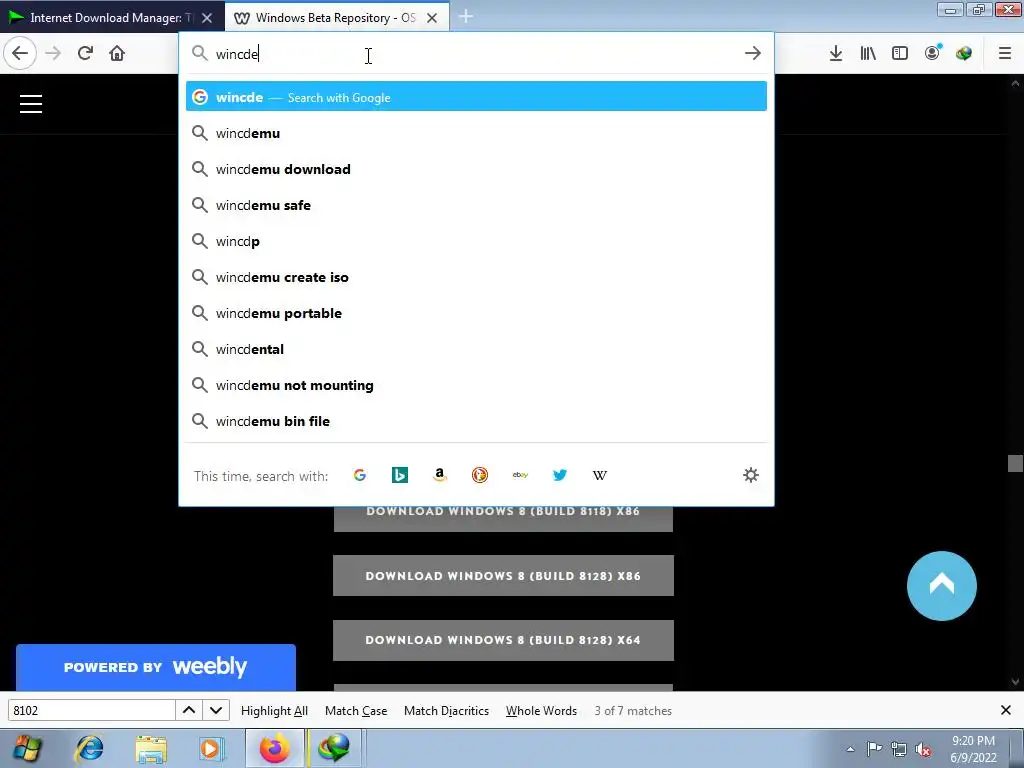Click the page vertical scrollbar thumb
Viewport: 1024px width, 768px height.
[1015, 463]
